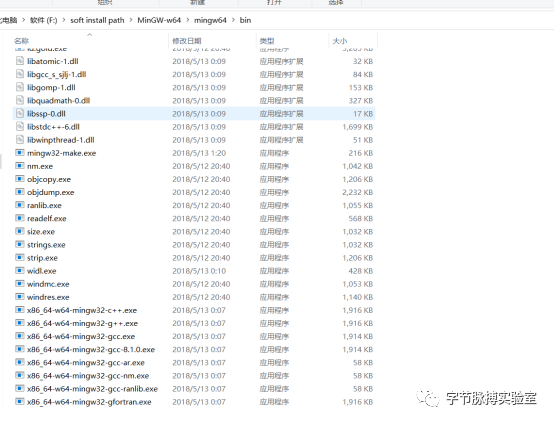This screenshot has width=554, height=423.
Task: Click the 568 KB size of readelf.exe
Action: pyautogui.click(x=361, y=218)
